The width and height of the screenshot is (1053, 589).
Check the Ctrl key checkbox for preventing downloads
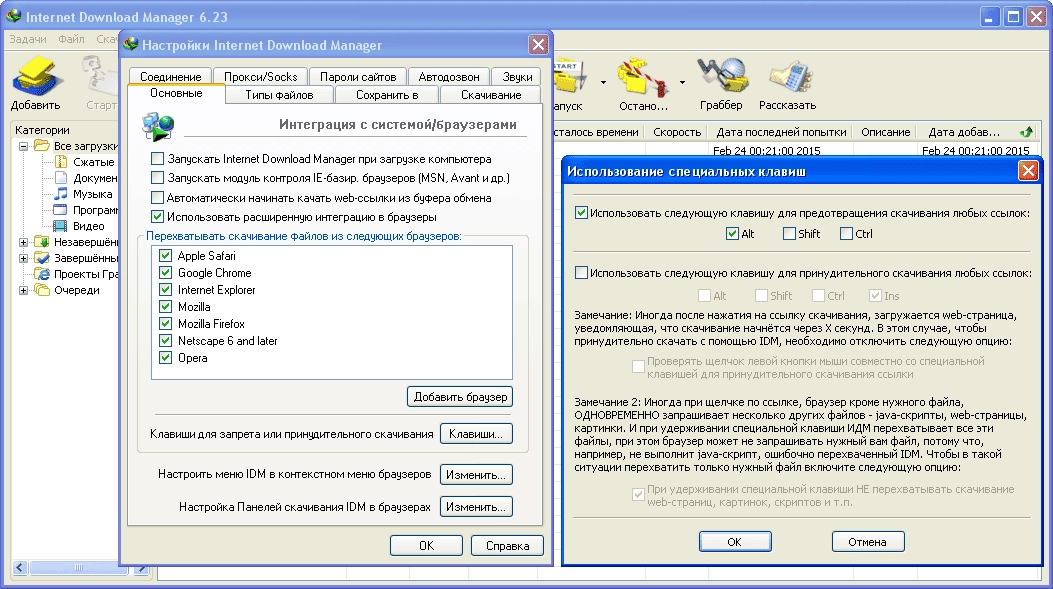pos(846,234)
